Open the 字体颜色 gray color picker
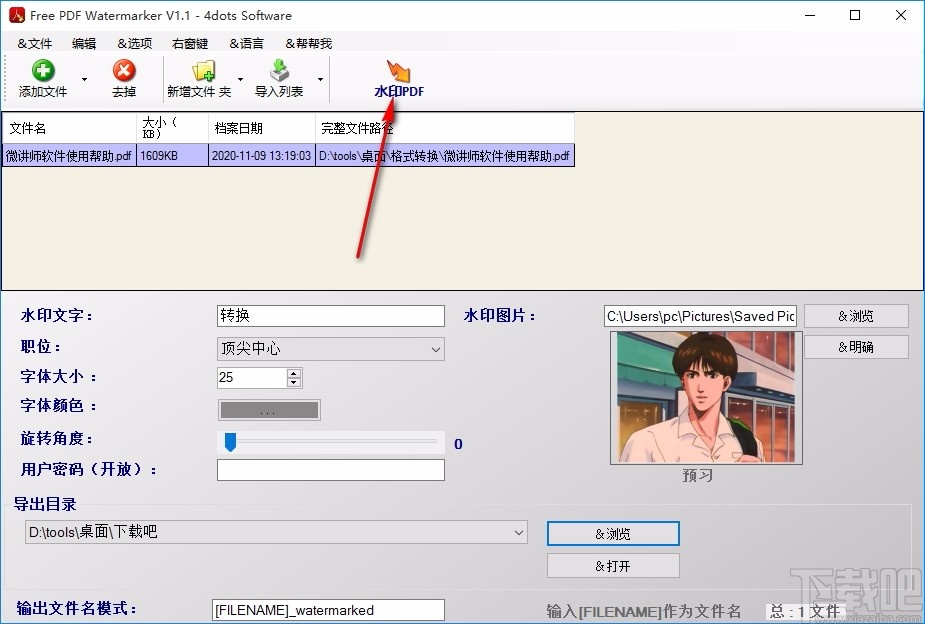 coord(269,410)
